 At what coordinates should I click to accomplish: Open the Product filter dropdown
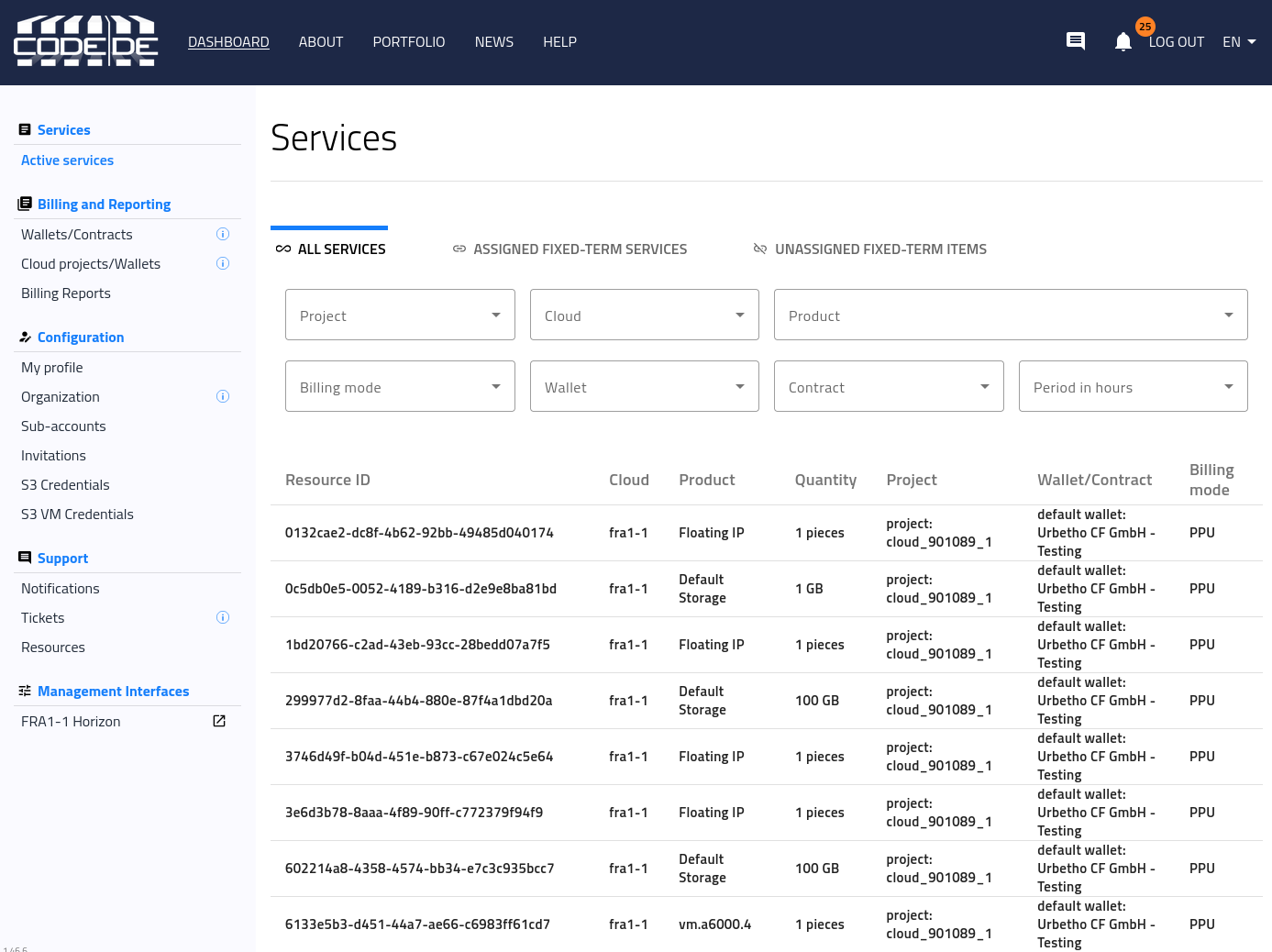[x=1010, y=315]
